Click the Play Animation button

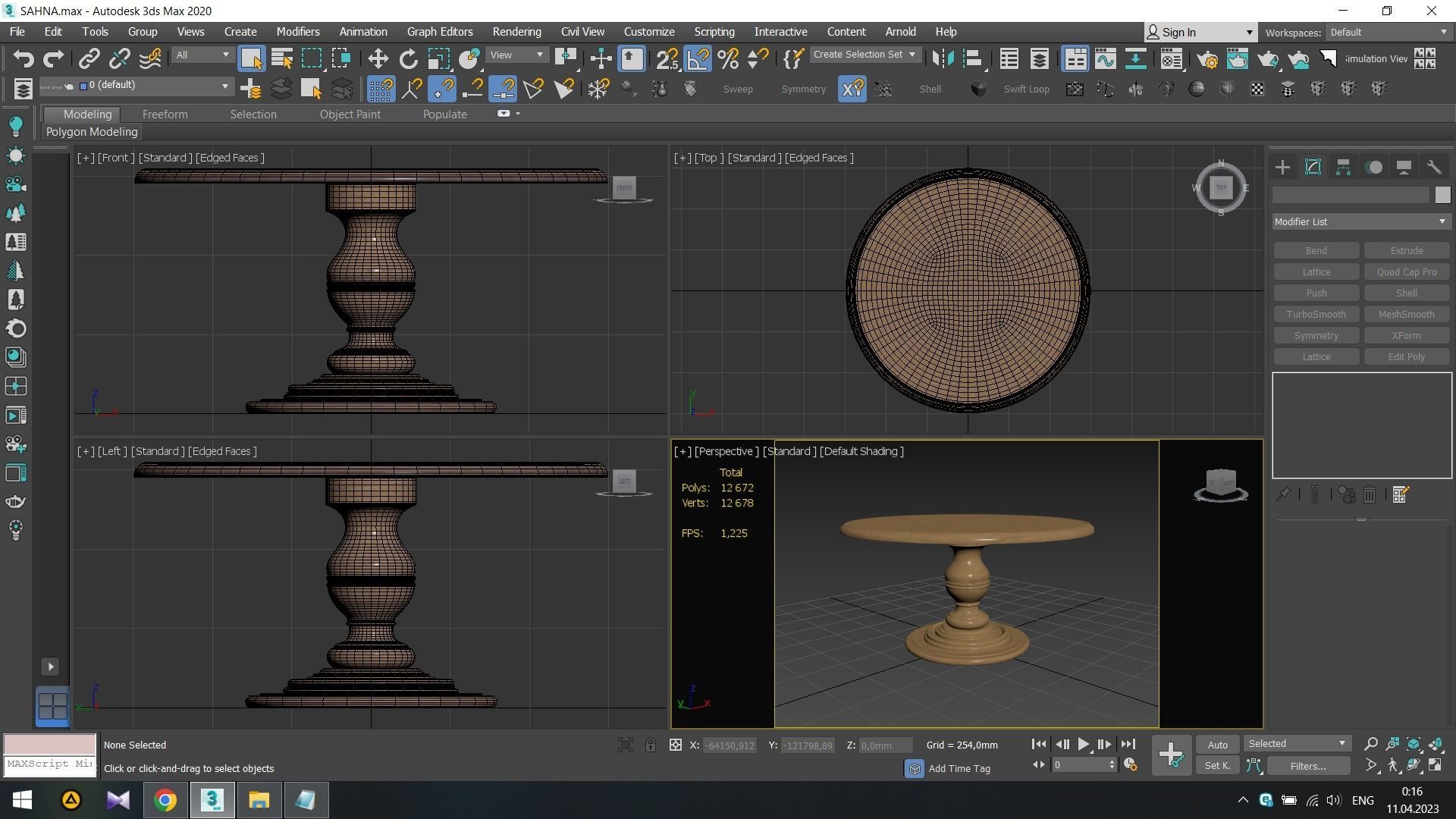click(x=1083, y=745)
